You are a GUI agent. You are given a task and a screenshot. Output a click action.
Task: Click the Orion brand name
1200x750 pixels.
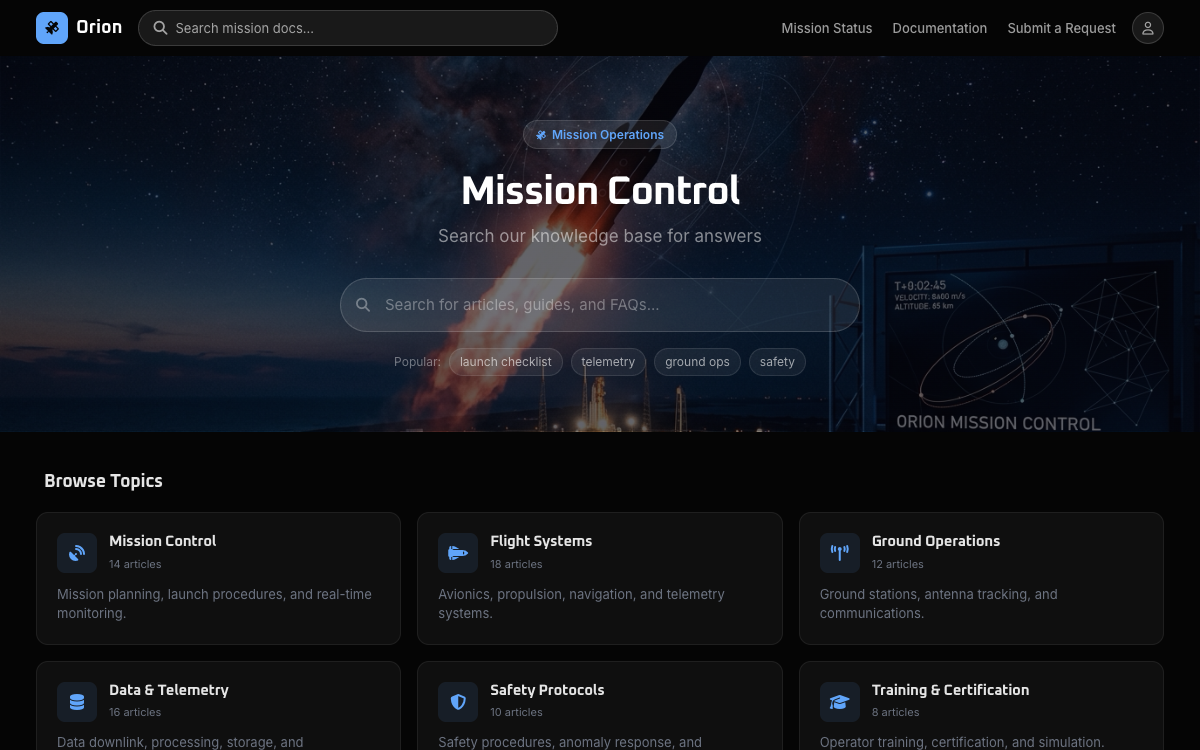pyautogui.click(x=99, y=27)
